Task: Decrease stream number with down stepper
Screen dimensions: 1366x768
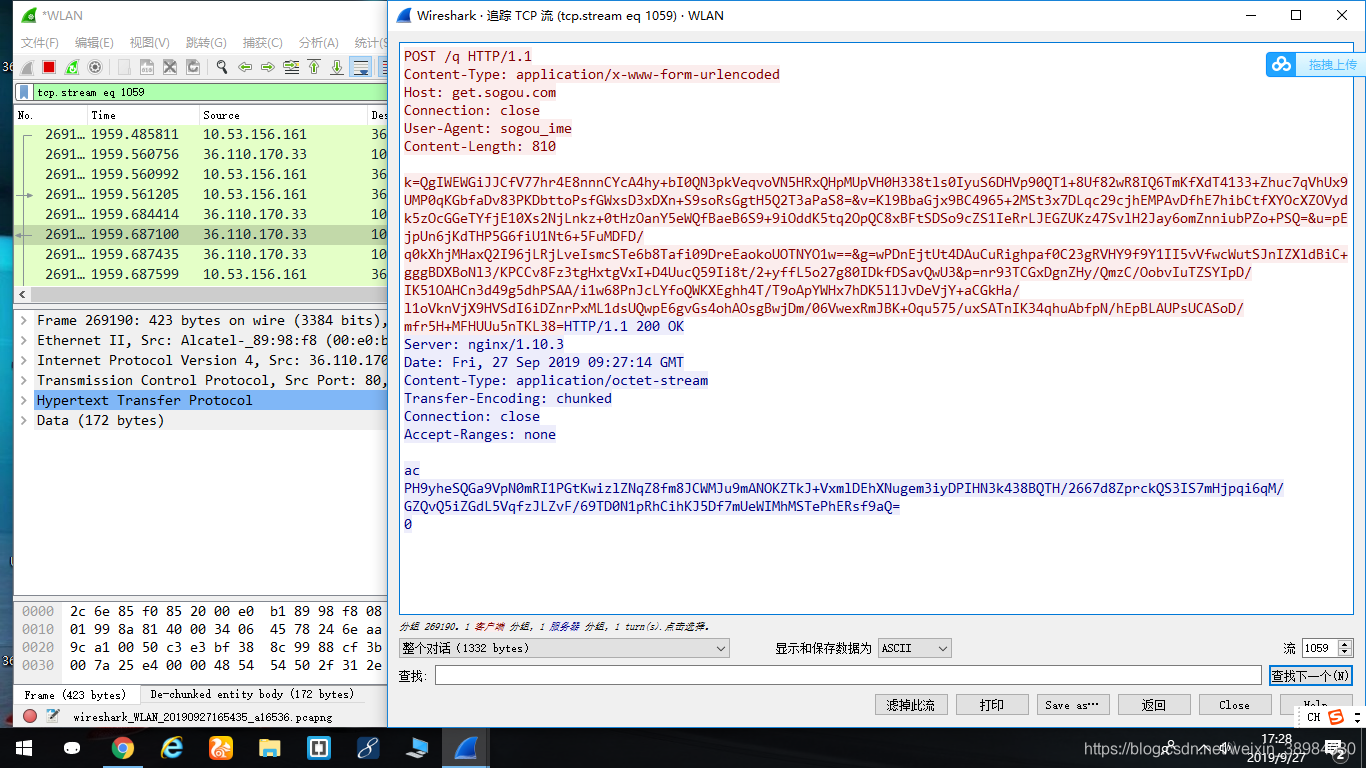Action: (x=1345, y=653)
